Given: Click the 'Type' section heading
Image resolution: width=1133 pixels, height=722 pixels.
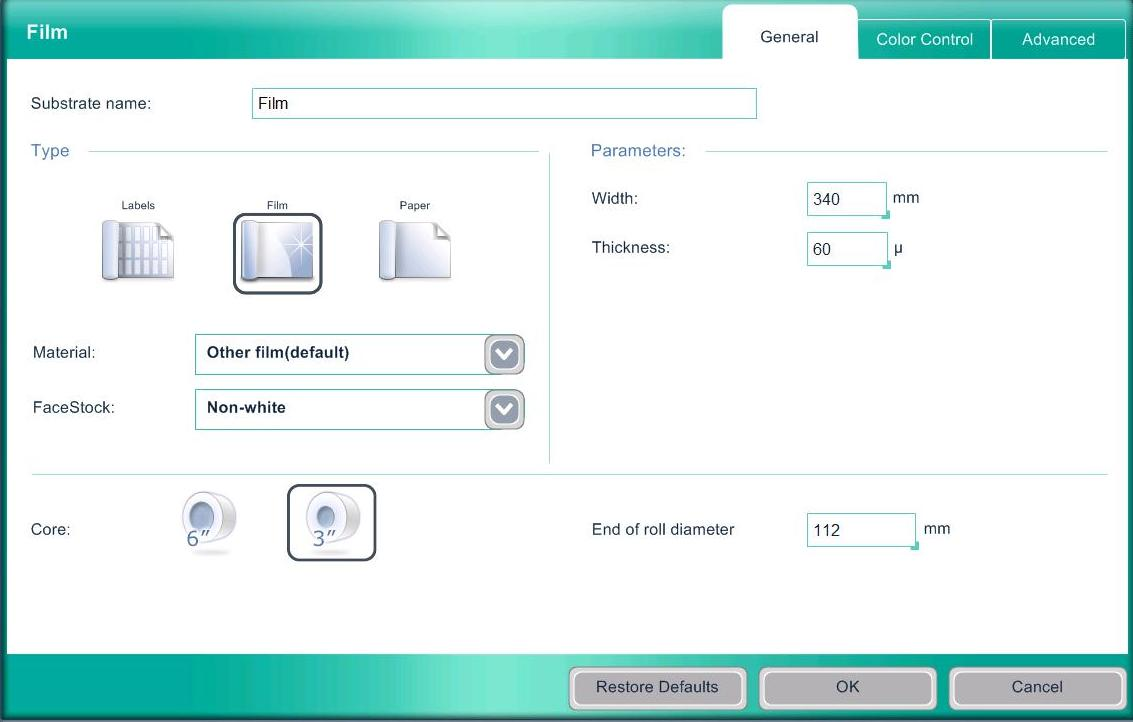Looking at the screenshot, I should coord(50,150).
